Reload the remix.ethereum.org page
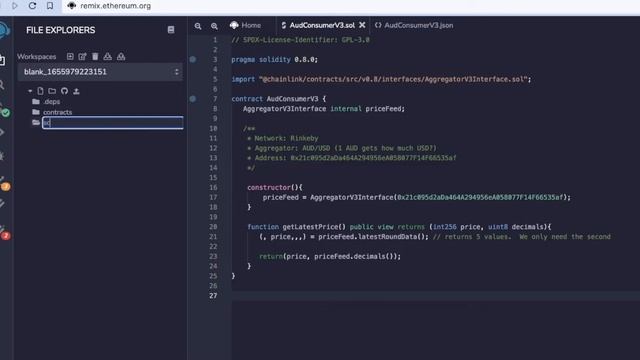 tap(32, 6)
